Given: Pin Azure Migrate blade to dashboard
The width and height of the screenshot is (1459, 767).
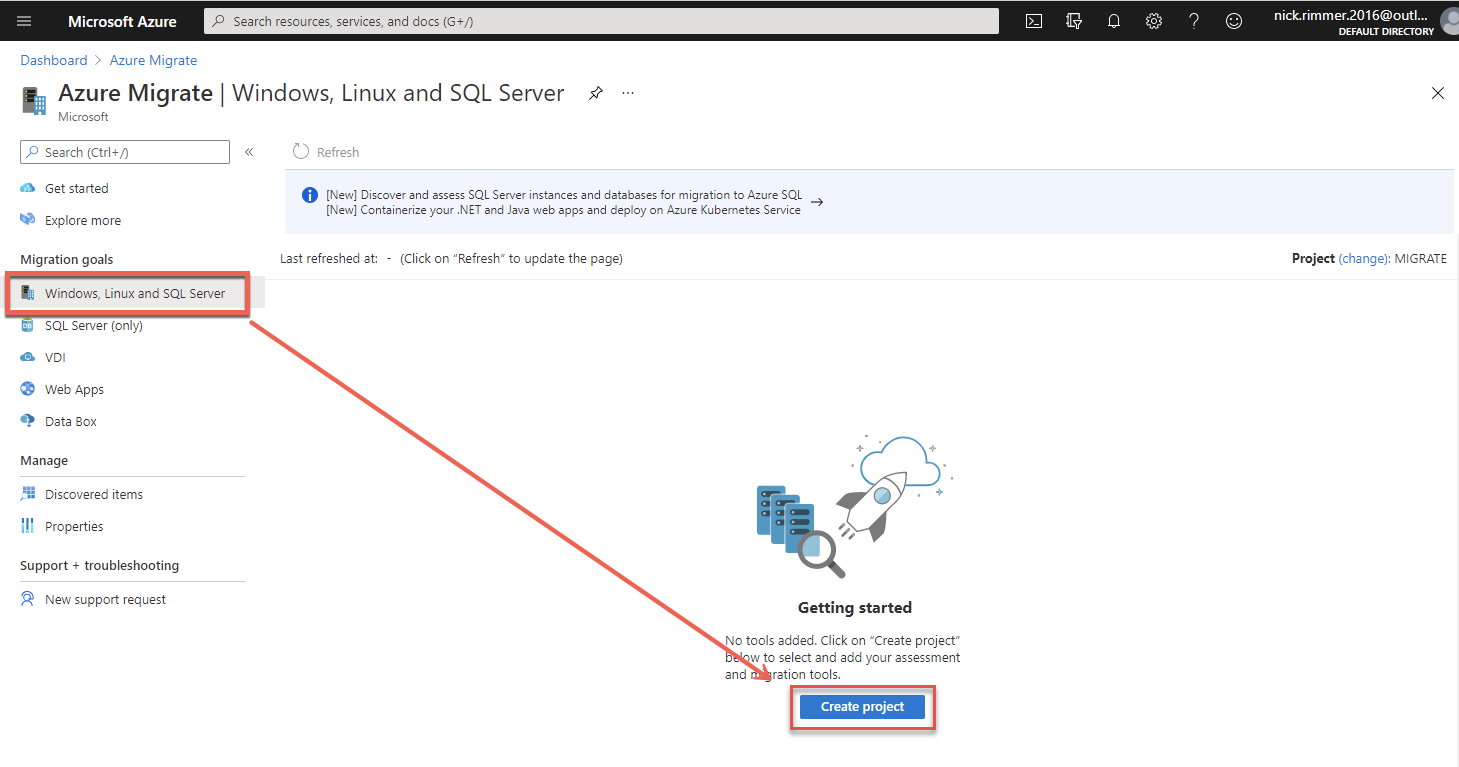Looking at the screenshot, I should coord(596,93).
